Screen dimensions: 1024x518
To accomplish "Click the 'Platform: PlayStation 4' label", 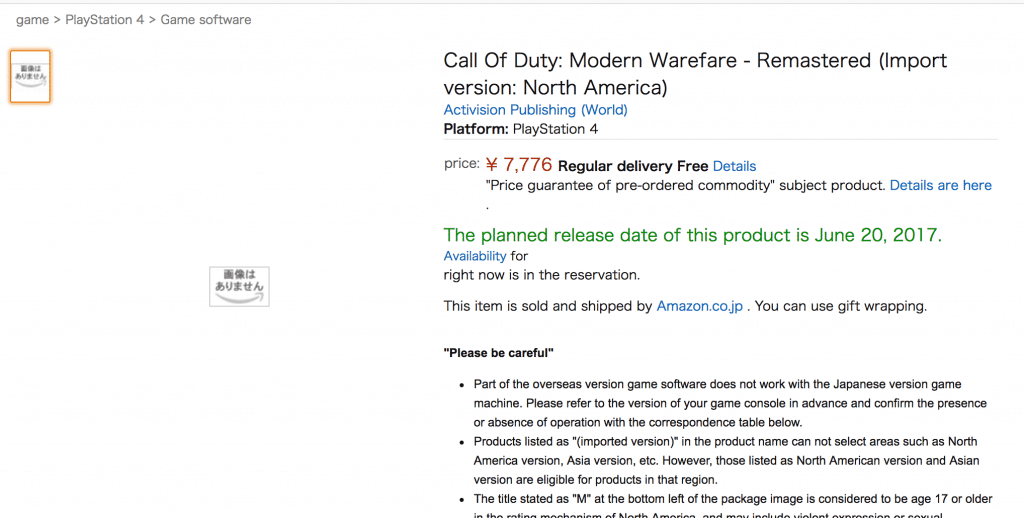I will tap(521, 129).
